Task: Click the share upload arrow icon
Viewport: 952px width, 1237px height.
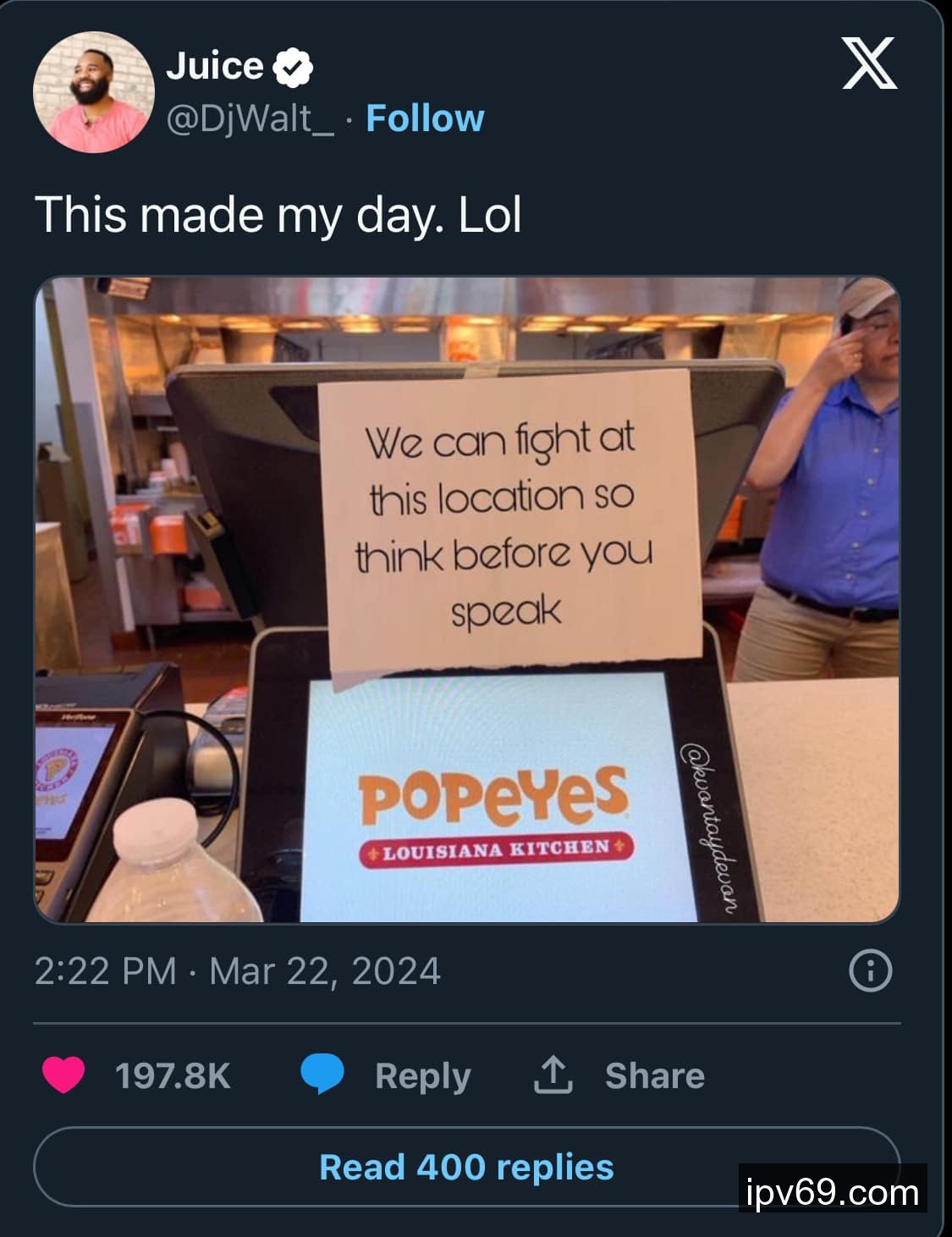Action: click(553, 1075)
